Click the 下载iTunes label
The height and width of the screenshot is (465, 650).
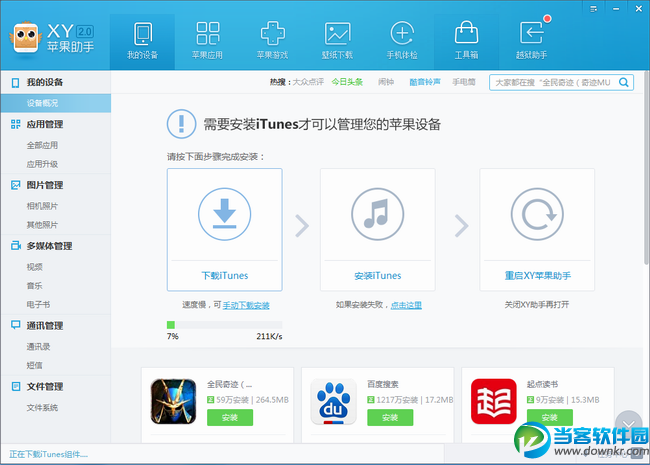[225, 276]
